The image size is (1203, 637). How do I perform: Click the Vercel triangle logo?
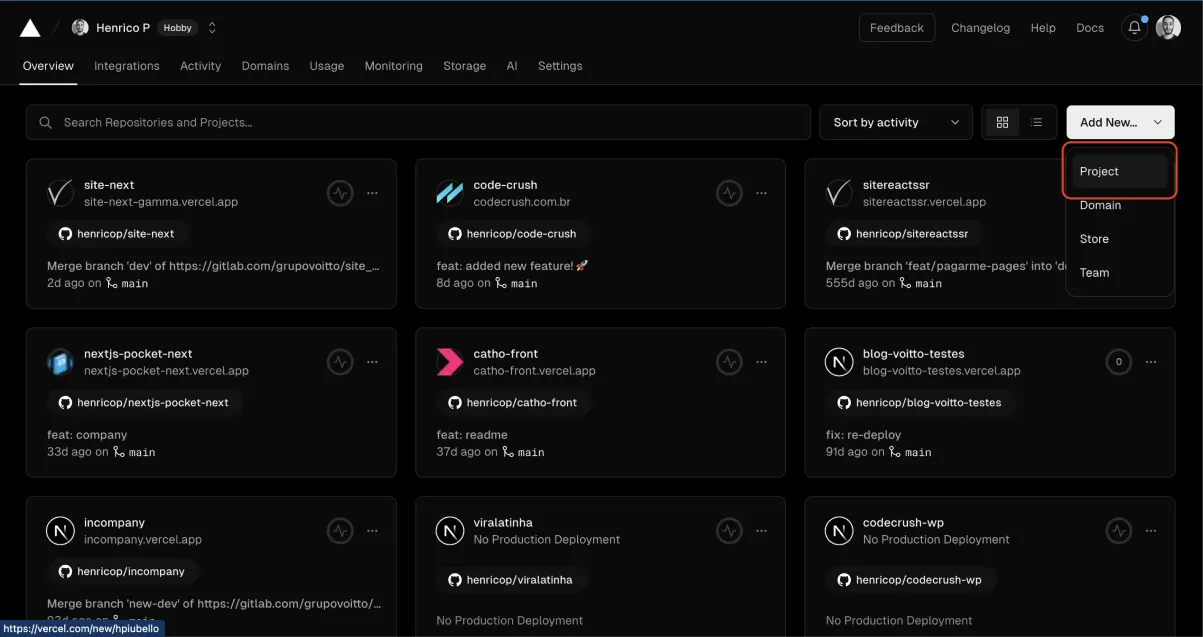tap(30, 28)
